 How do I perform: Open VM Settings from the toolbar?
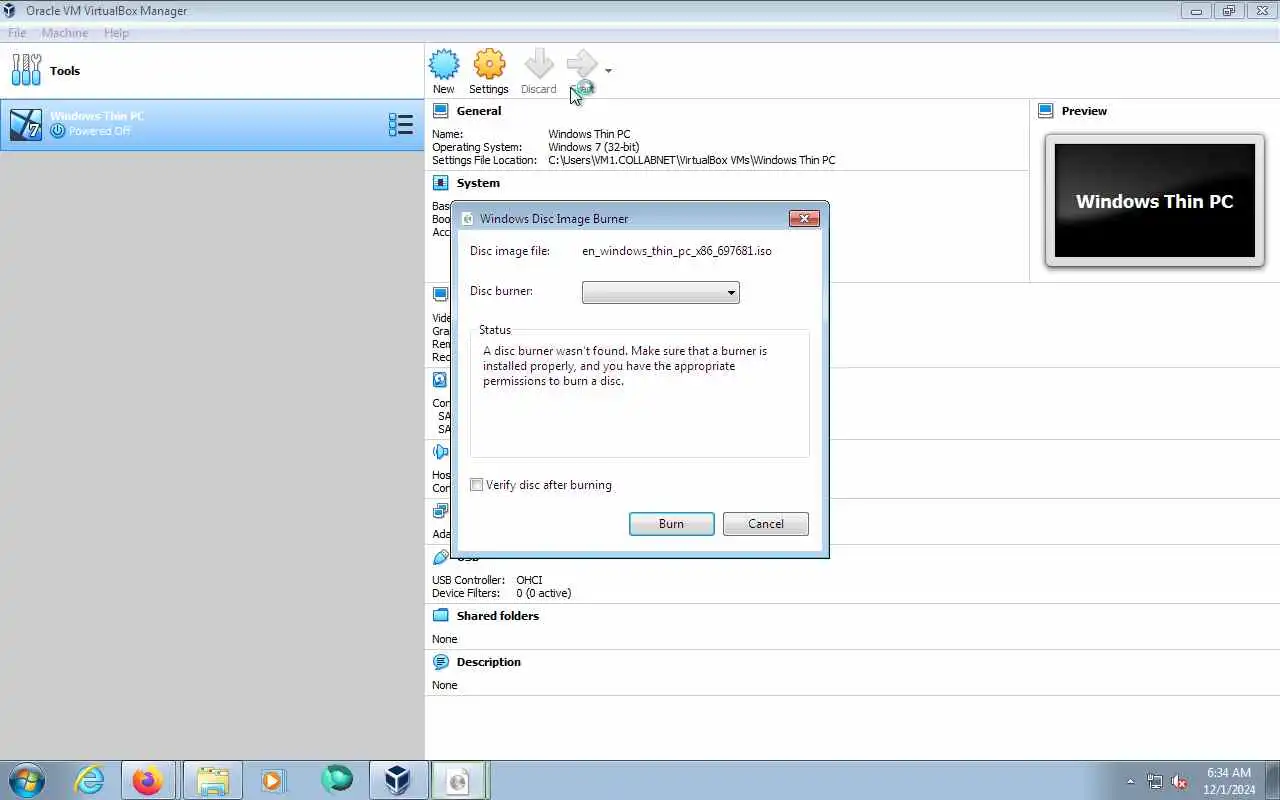488,72
